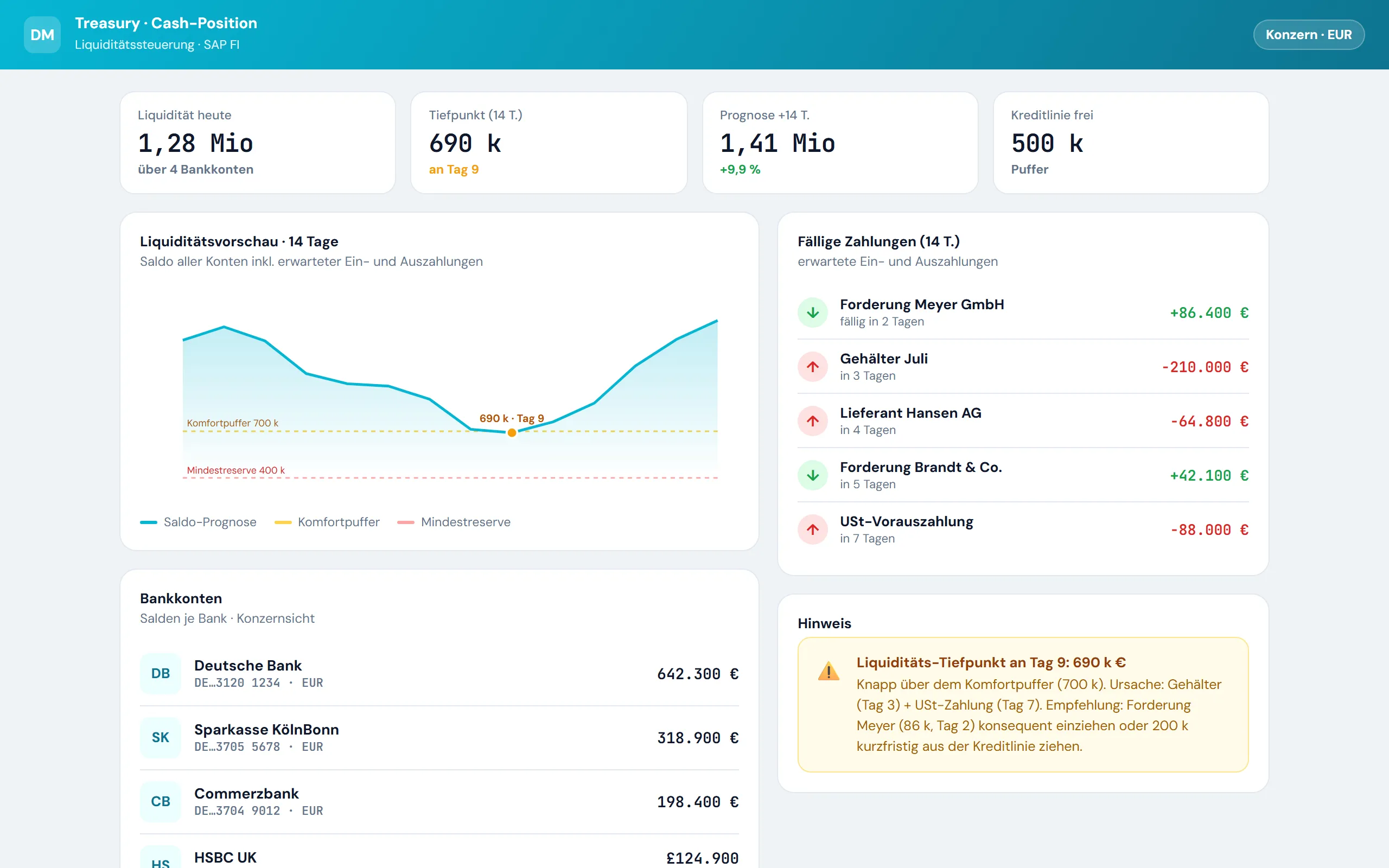
Task: Click the orange Tag 9 low-point marker
Action: point(512,433)
